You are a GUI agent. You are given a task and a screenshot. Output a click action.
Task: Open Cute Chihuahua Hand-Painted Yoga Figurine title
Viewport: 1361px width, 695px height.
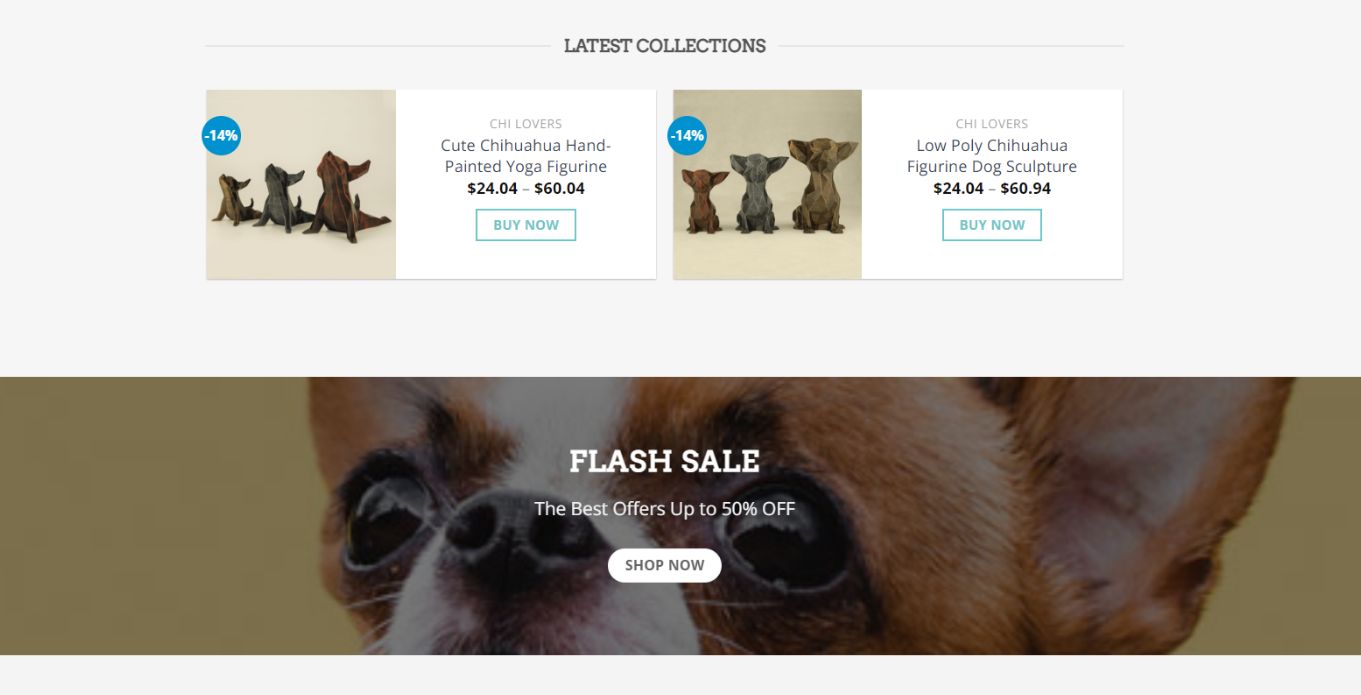tap(525, 156)
